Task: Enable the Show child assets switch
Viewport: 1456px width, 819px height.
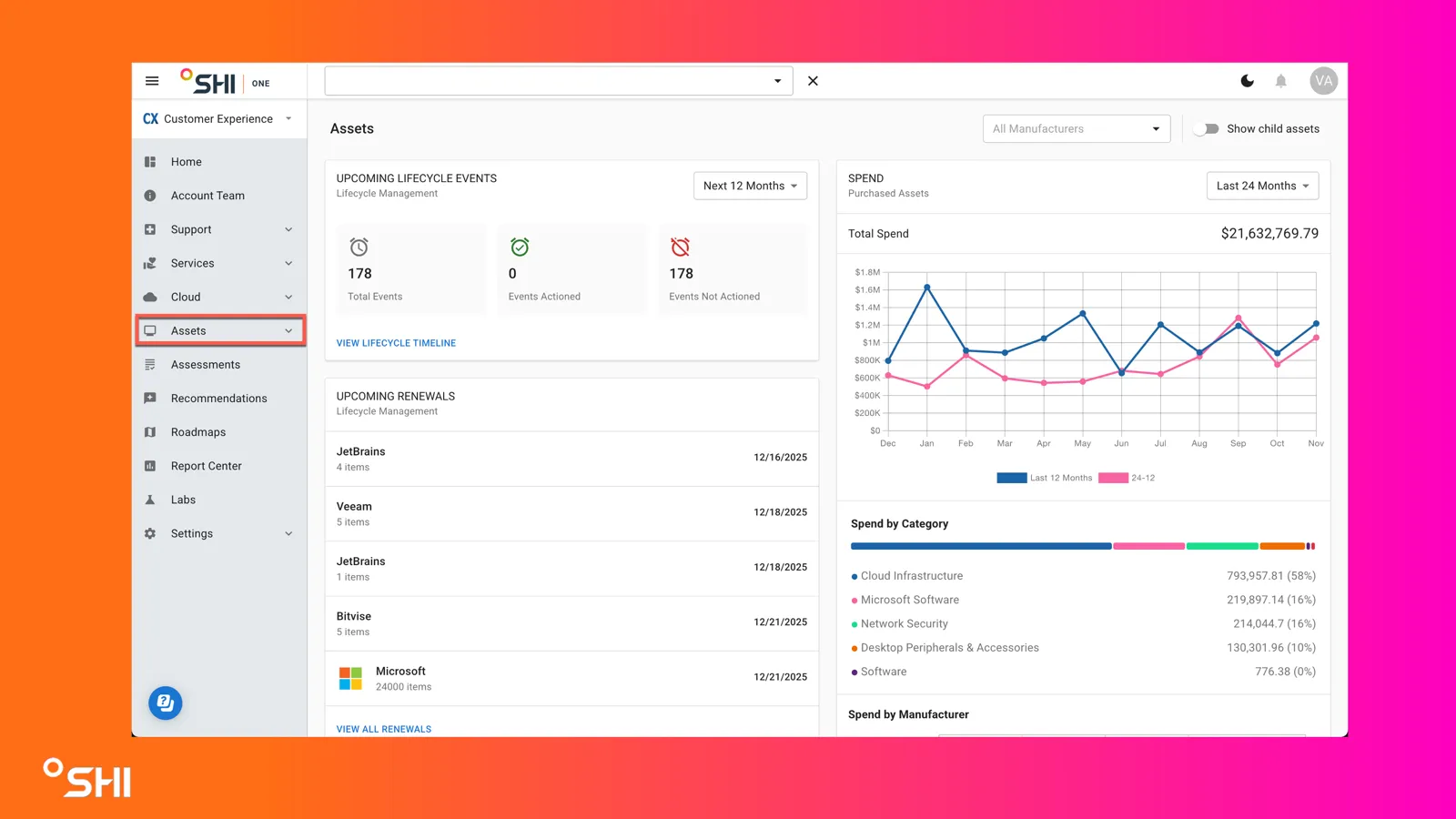Action: [x=1207, y=129]
